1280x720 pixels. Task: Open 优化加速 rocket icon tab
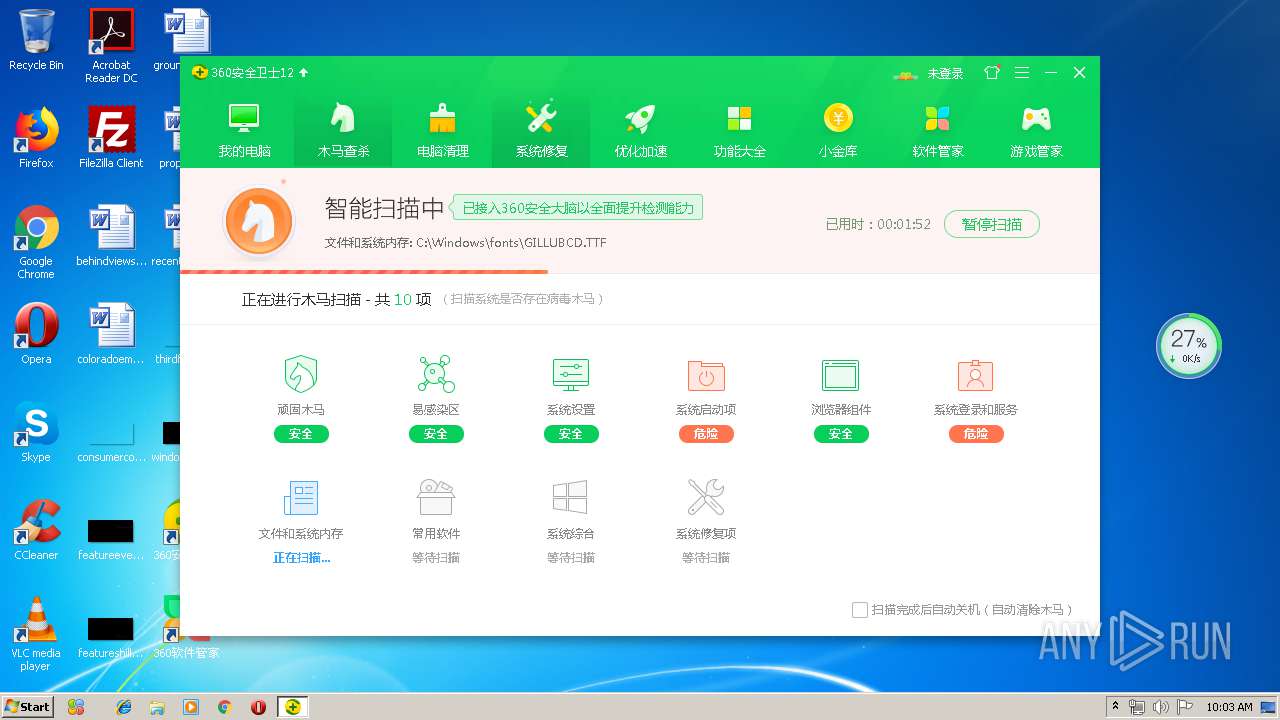point(640,131)
